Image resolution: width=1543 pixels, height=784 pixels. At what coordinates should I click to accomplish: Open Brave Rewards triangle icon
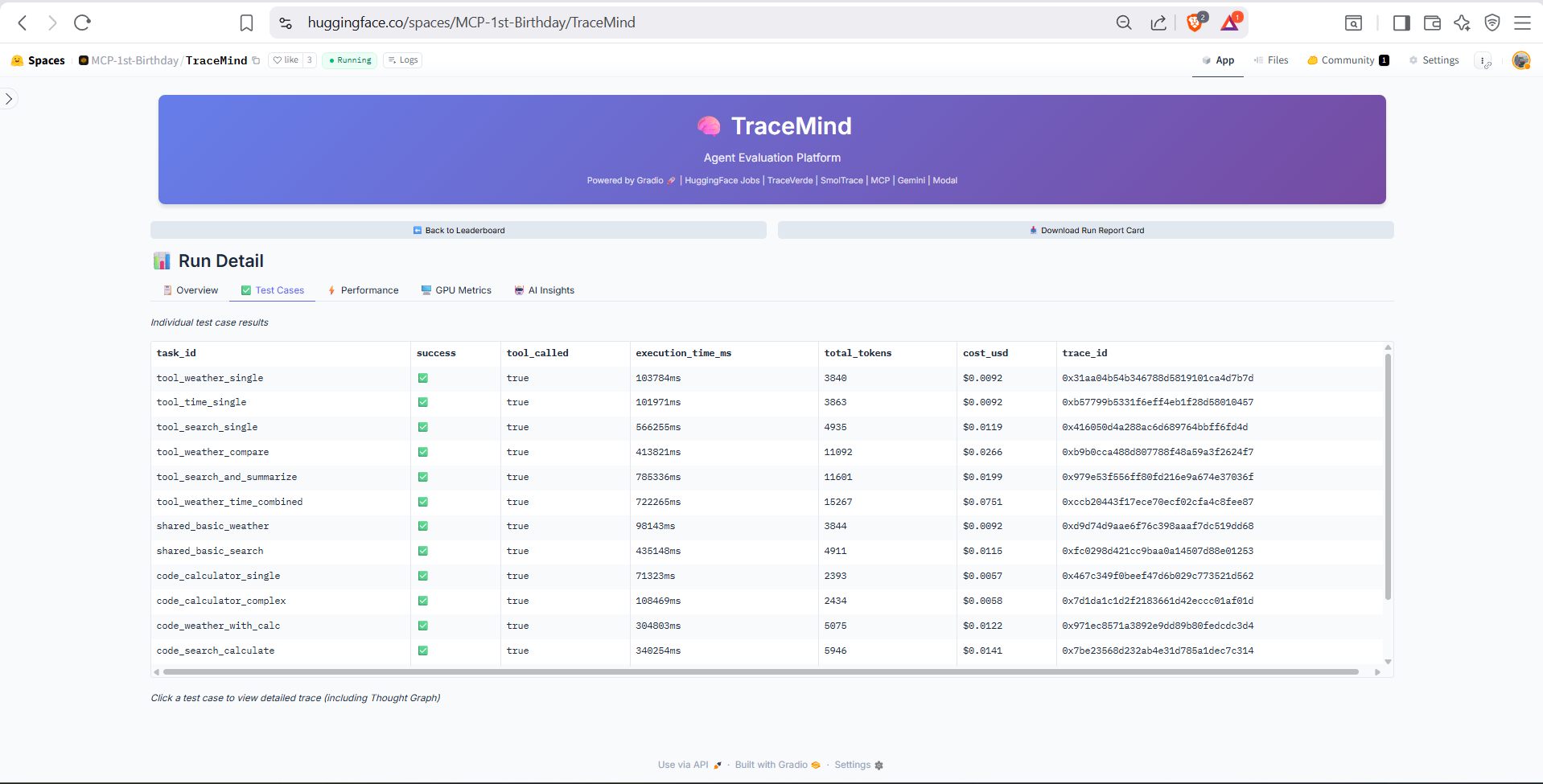tap(1230, 23)
